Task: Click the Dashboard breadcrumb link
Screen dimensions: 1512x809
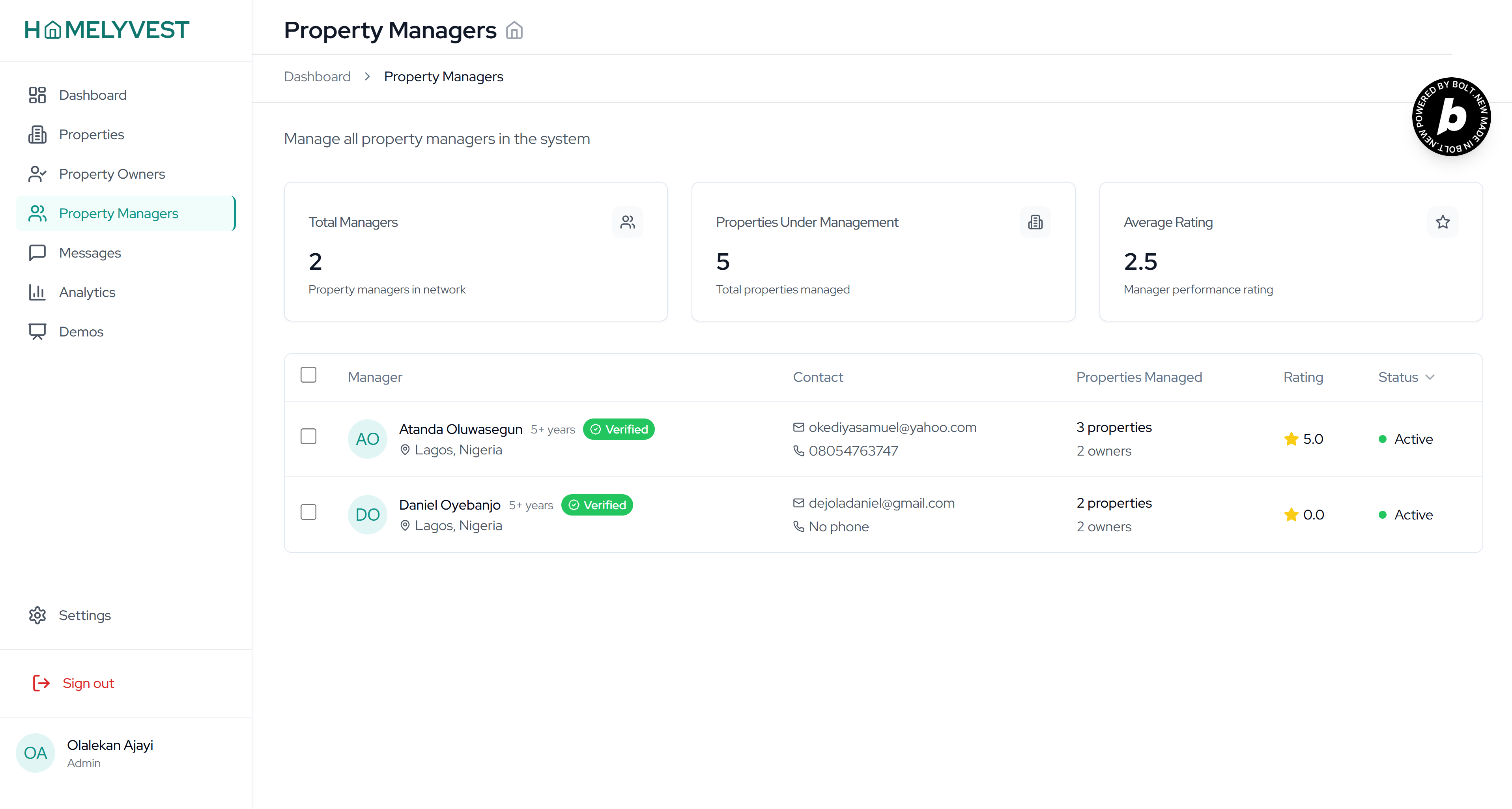Action: [317, 76]
